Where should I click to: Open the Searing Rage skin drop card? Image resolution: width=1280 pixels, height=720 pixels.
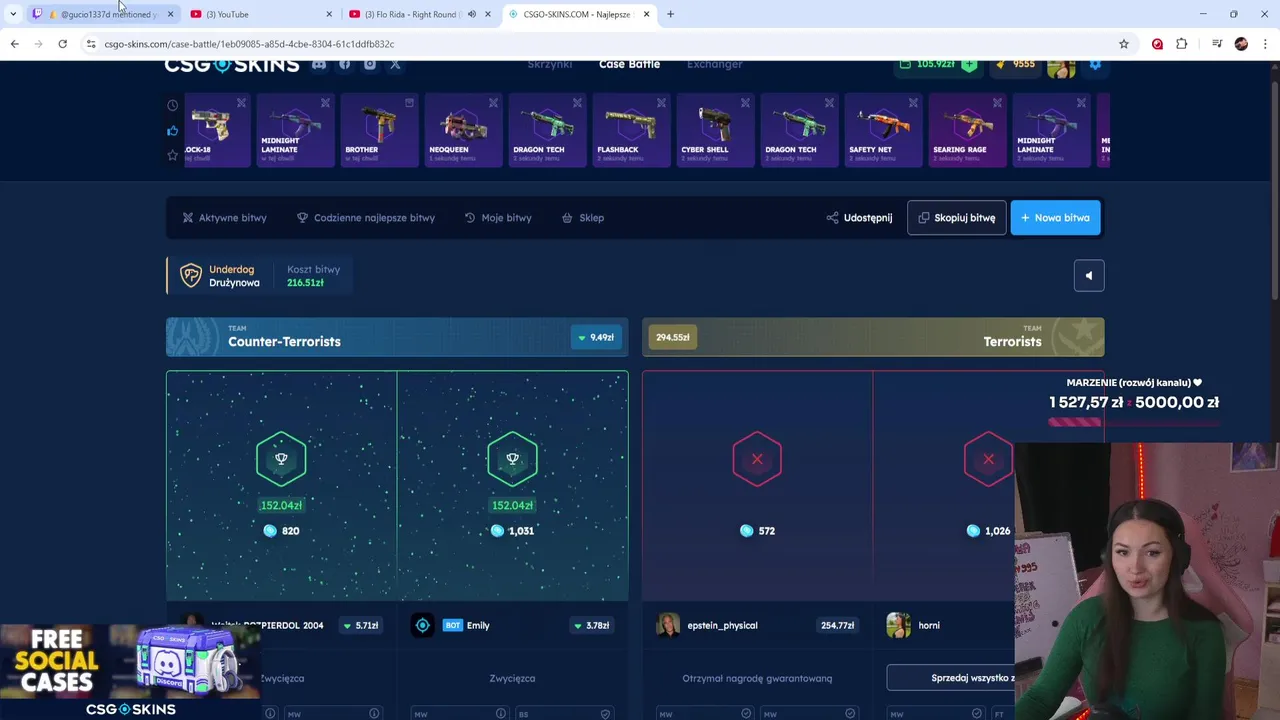tap(967, 130)
